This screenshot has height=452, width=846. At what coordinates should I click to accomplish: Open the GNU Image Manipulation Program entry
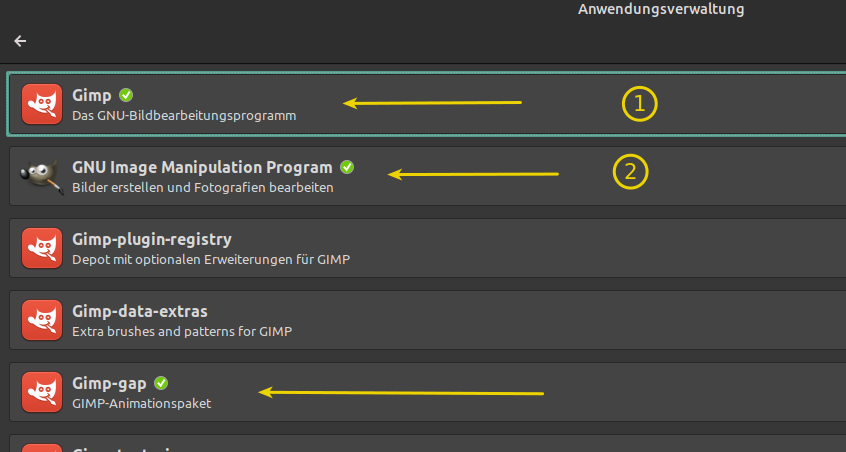202,168
